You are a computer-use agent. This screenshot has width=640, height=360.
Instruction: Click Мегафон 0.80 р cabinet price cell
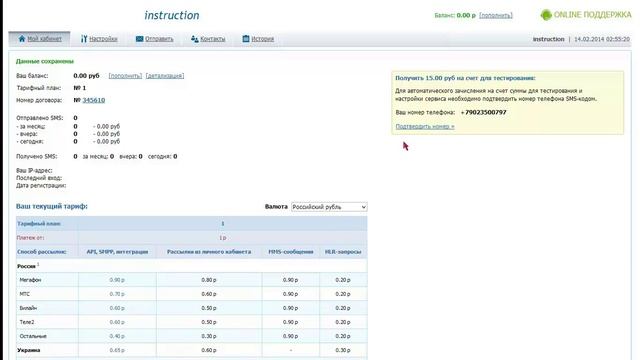coord(209,280)
